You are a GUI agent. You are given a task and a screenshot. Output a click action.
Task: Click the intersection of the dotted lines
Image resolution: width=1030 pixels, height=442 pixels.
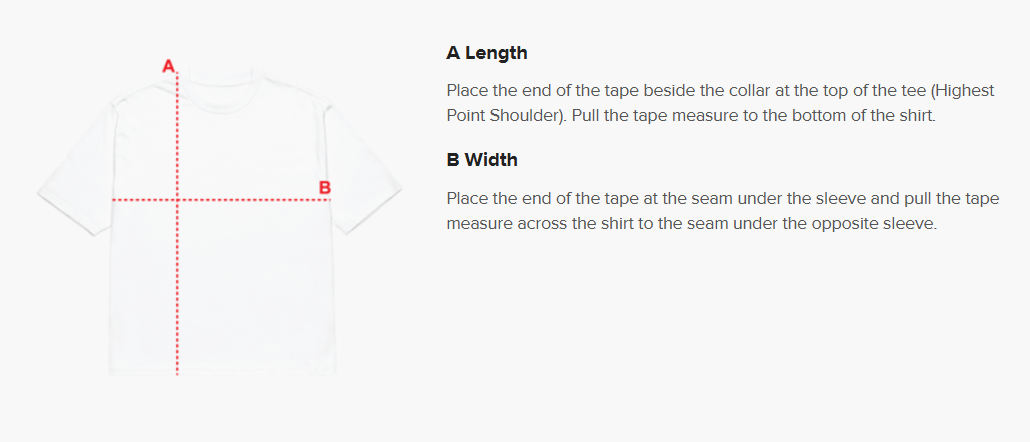click(177, 199)
